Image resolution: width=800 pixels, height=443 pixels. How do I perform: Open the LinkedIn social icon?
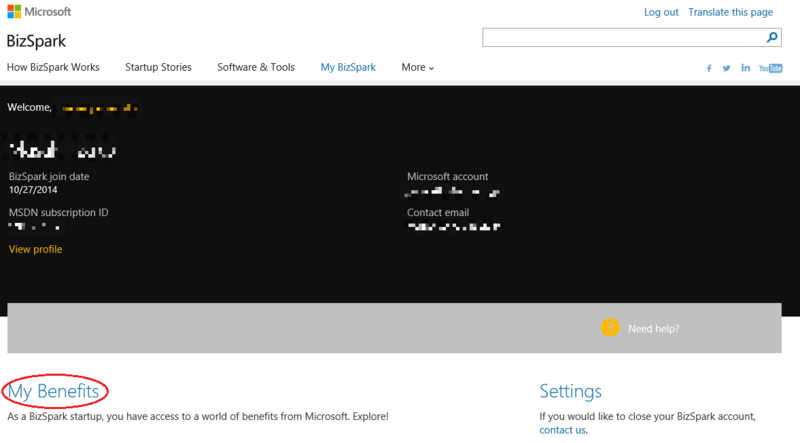pyautogui.click(x=745, y=68)
